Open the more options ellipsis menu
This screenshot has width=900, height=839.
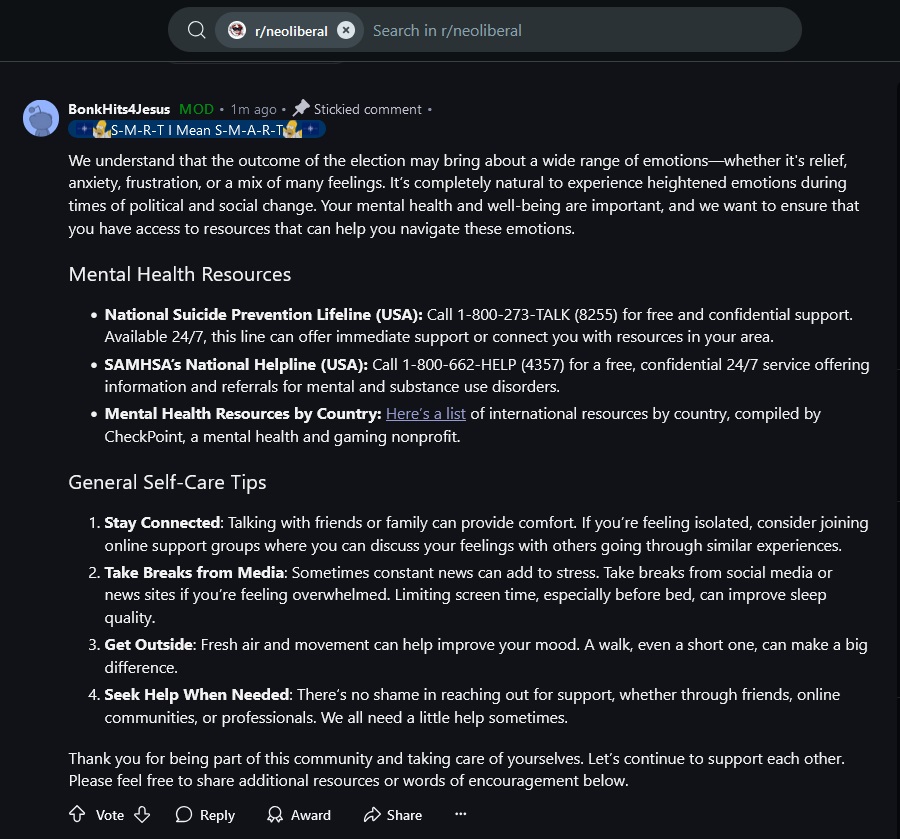460,814
